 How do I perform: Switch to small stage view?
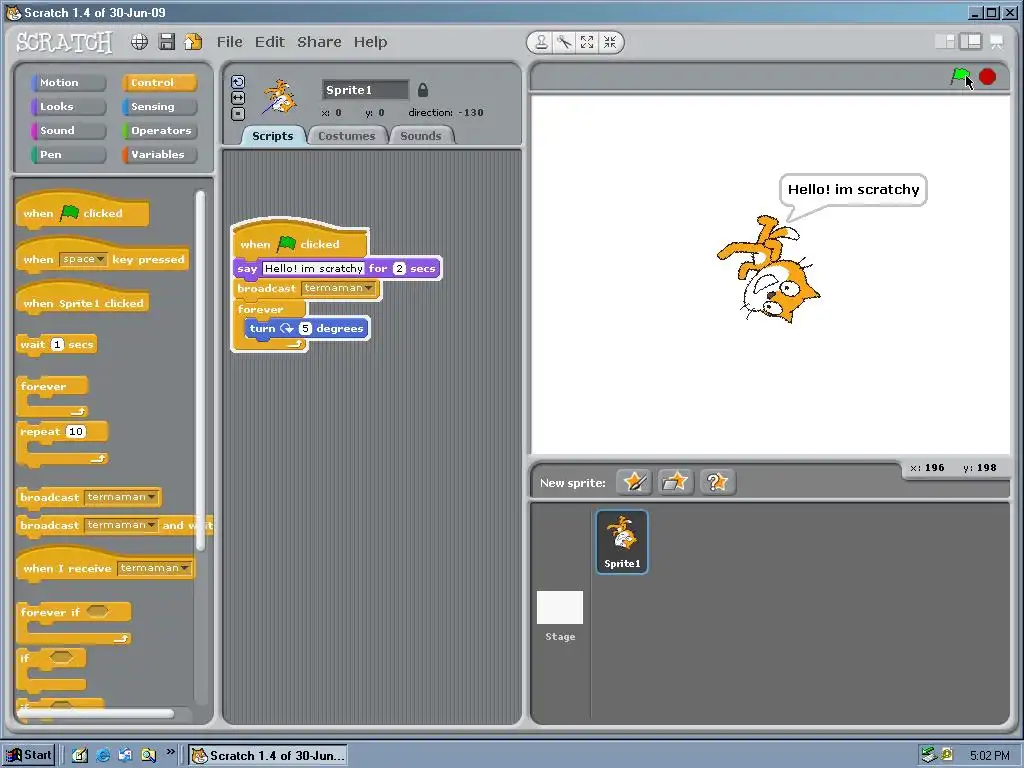click(945, 42)
